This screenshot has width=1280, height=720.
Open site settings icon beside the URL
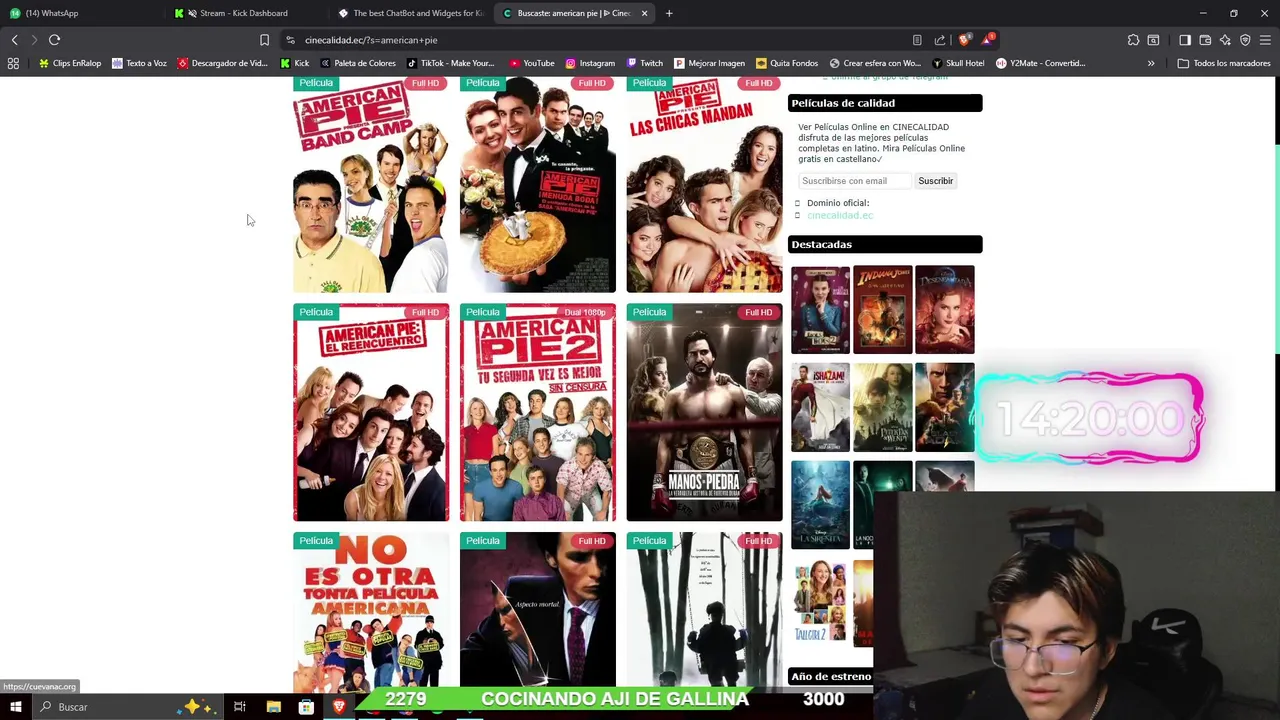tap(290, 40)
